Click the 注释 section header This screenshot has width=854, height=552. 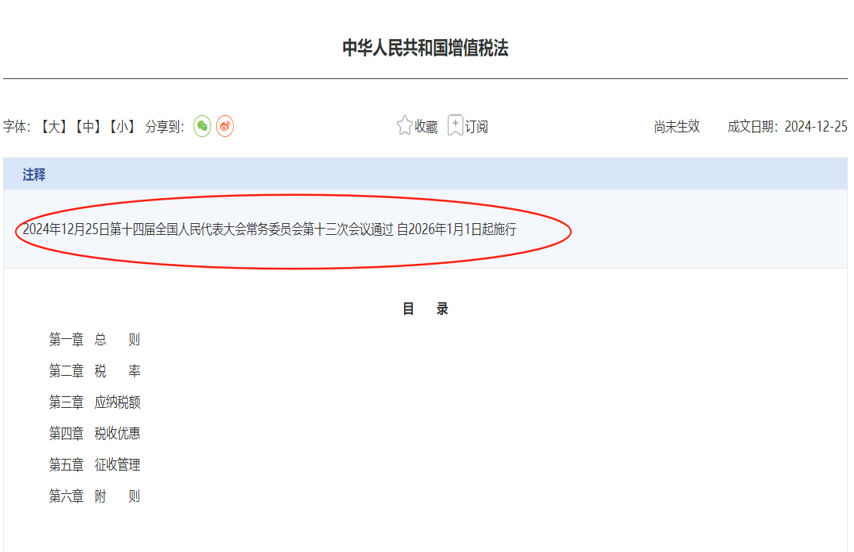[34, 175]
